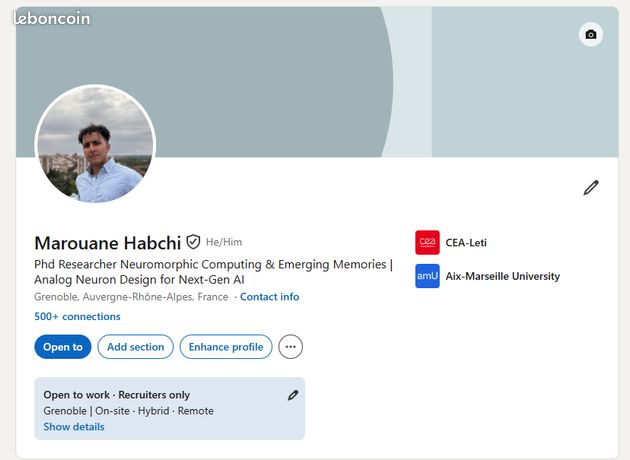Viewport: 630px width, 460px height.
Task: Select the Aix-Marseille University text link
Action: point(503,276)
